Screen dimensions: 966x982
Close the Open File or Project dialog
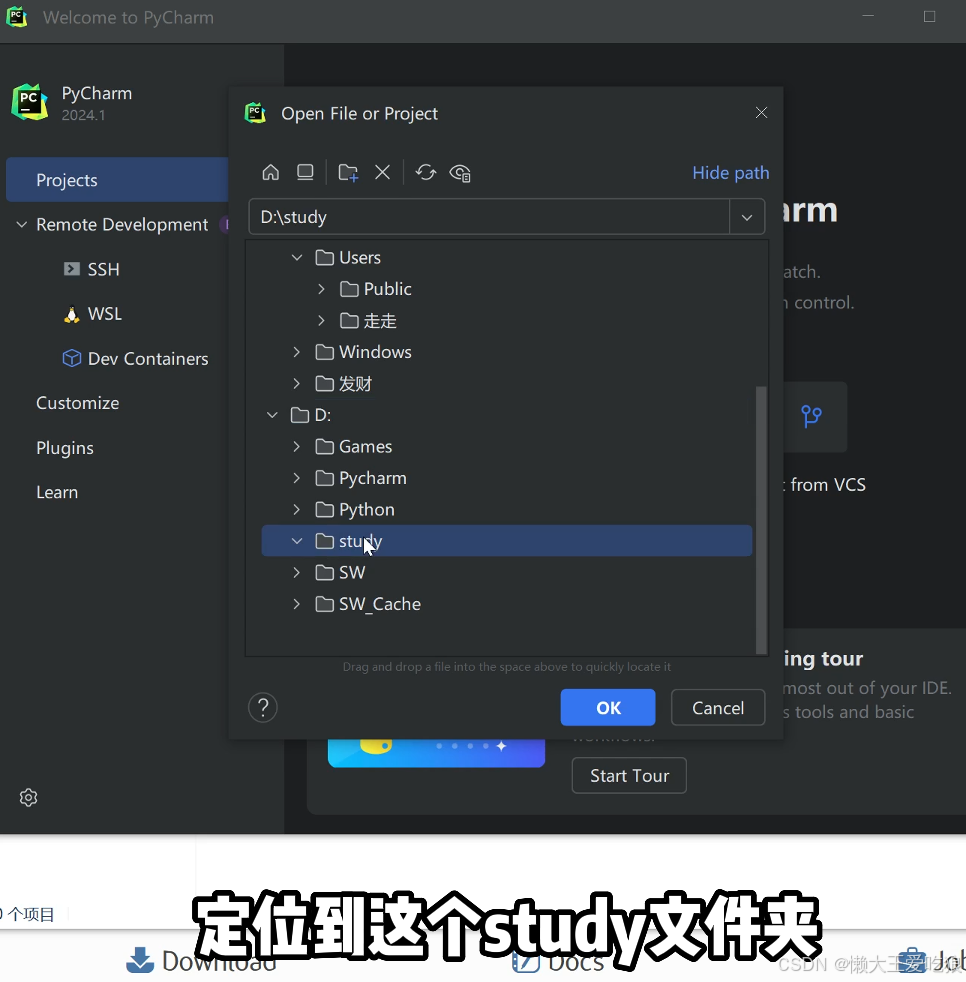click(761, 113)
